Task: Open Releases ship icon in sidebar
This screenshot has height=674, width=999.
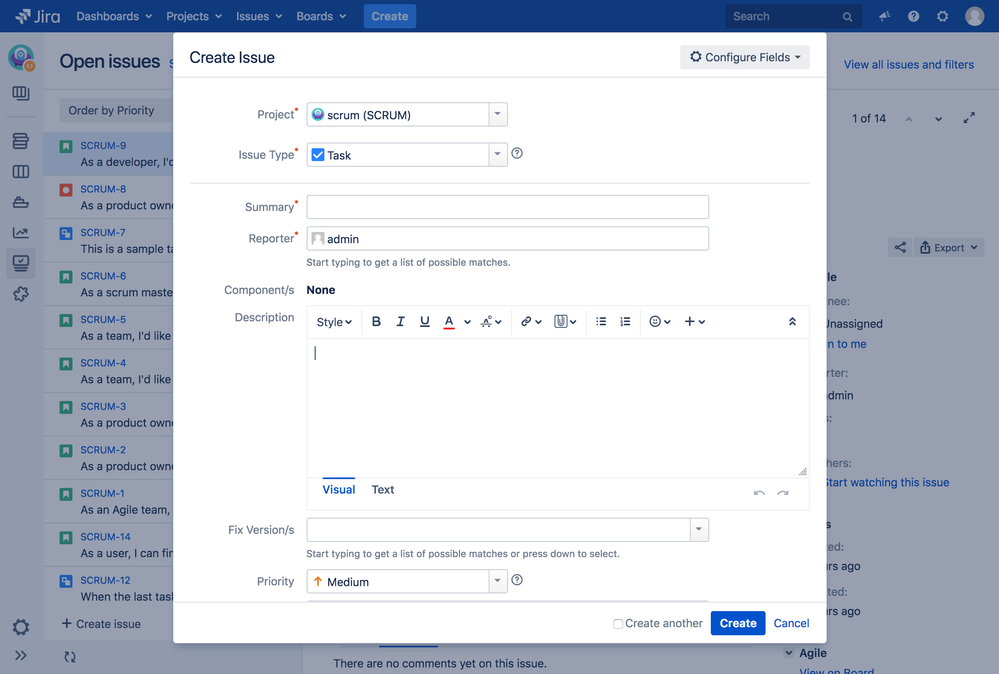Action: coord(20,202)
